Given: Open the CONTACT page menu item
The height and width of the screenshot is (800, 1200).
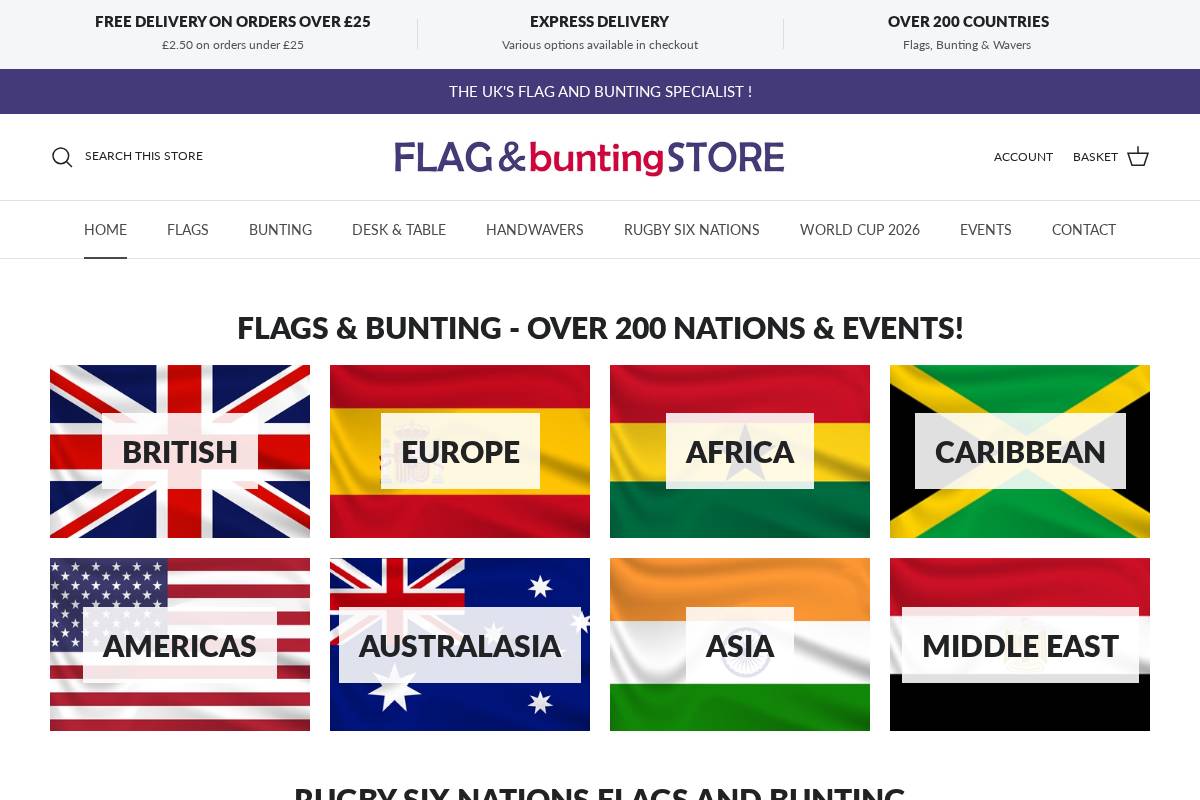Looking at the screenshot, I should (x=1084, y=230).
